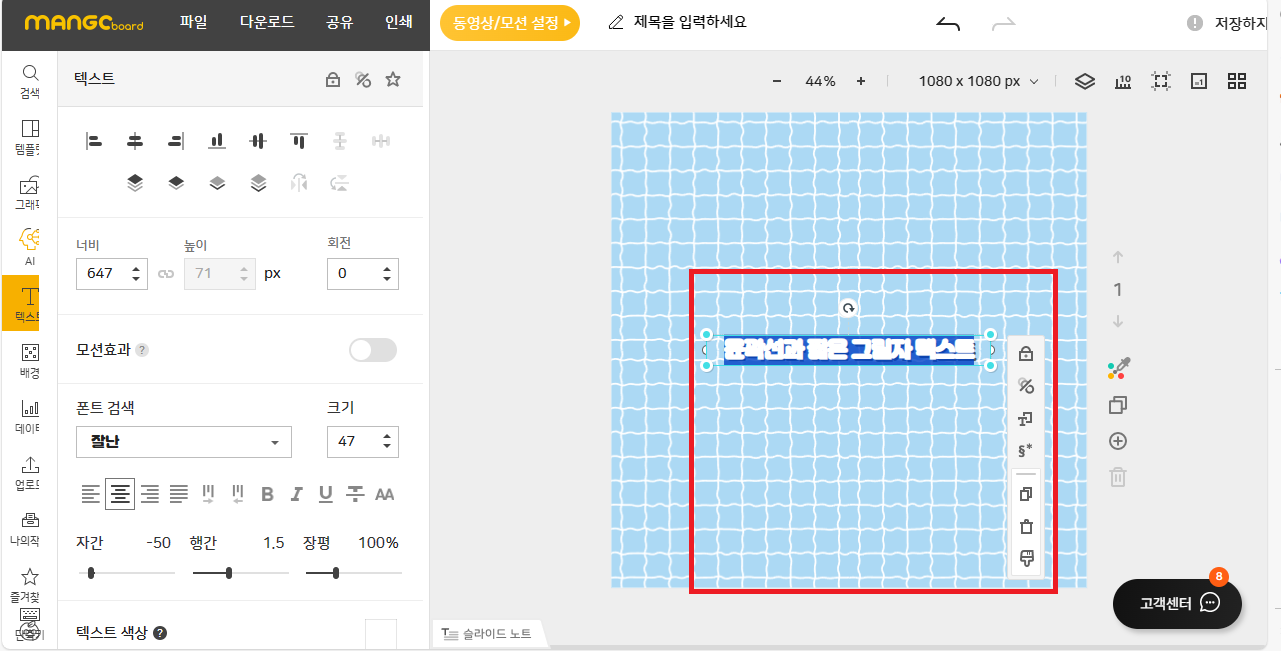The image size is (1281, 651).
Task: Duplicate element from floating toolbar
Action: point(1025,494)
